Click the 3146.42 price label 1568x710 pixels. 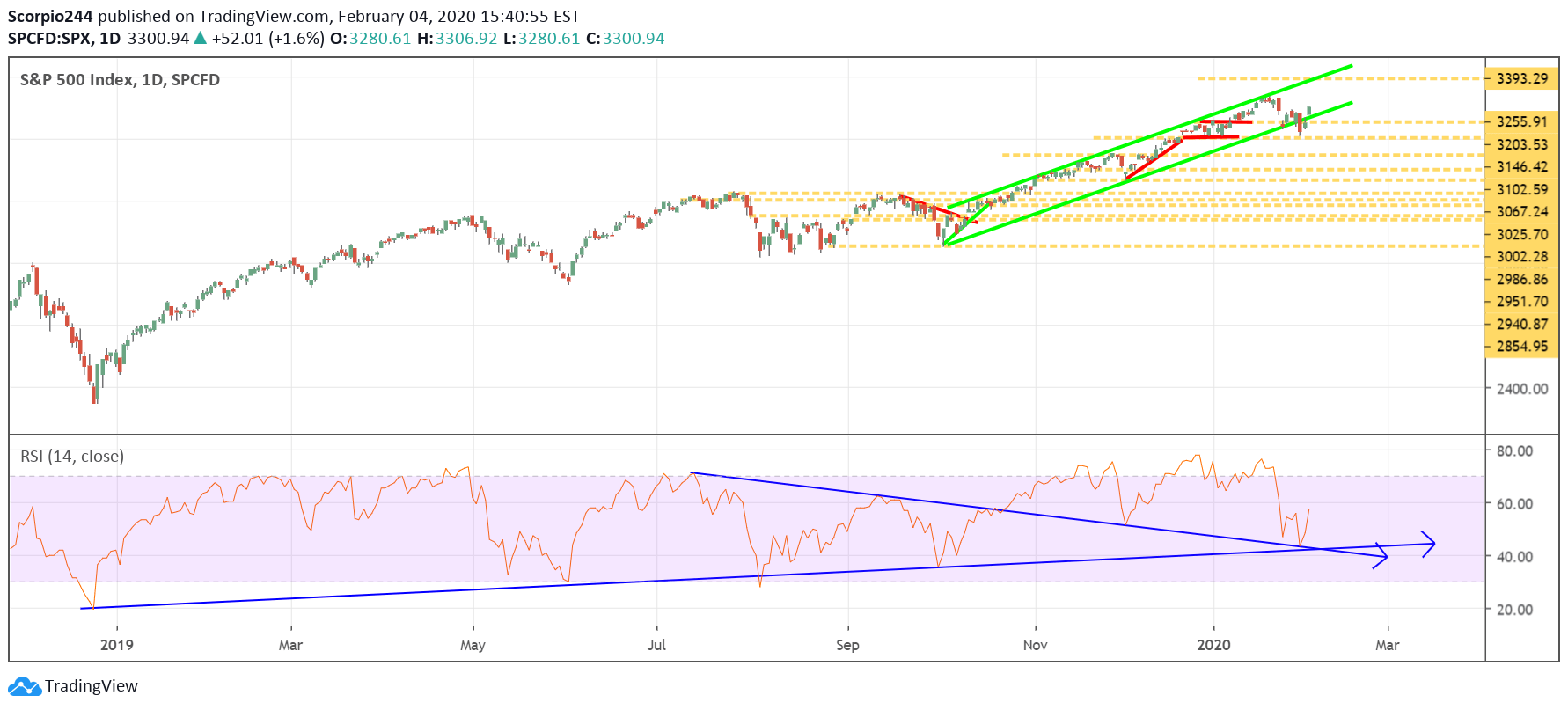[1521, 166]
